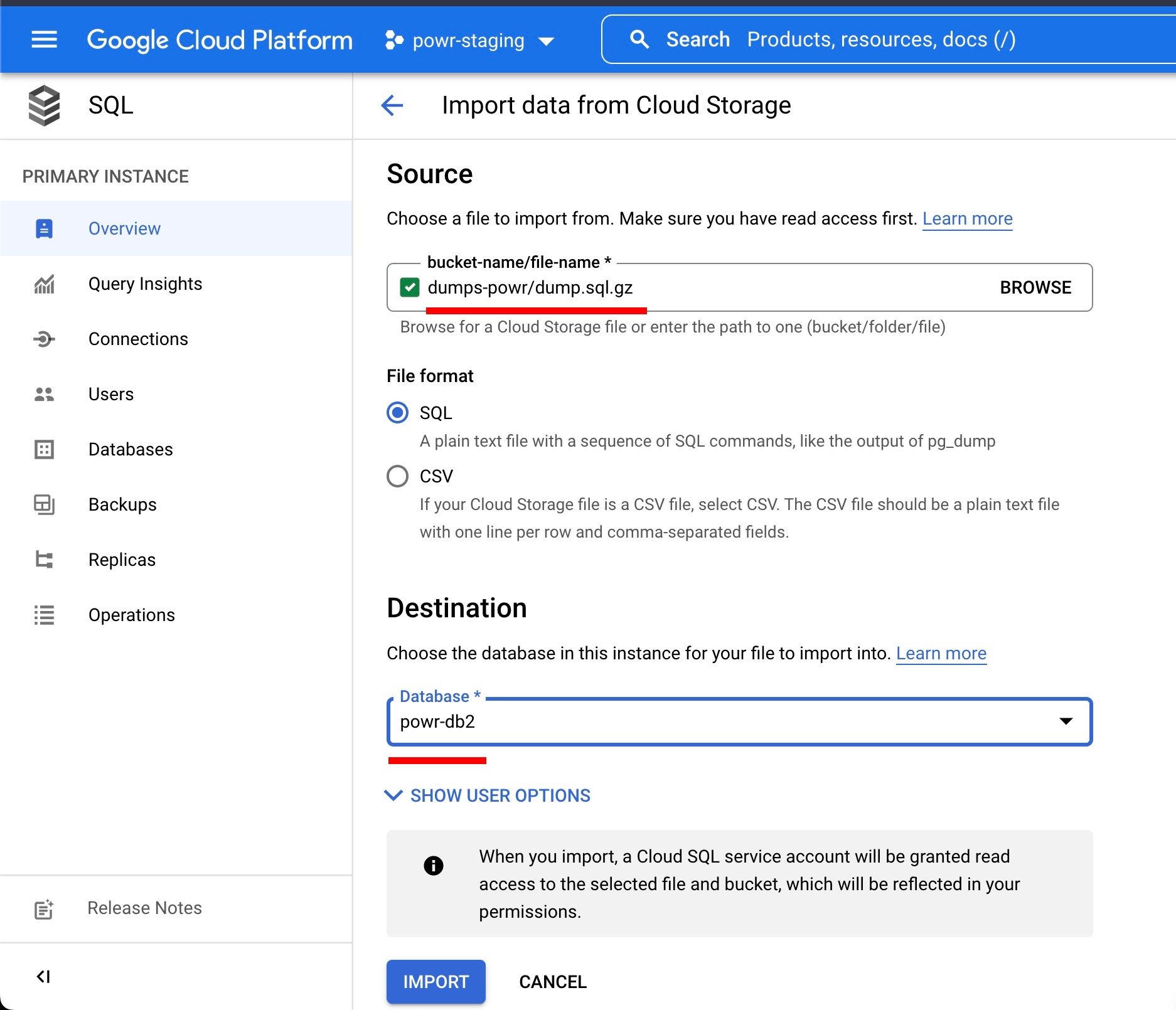Viewport: 1176px width, 1010px height.
Task: Click the Replicas icon in sidebar
Action: point(44,560)
